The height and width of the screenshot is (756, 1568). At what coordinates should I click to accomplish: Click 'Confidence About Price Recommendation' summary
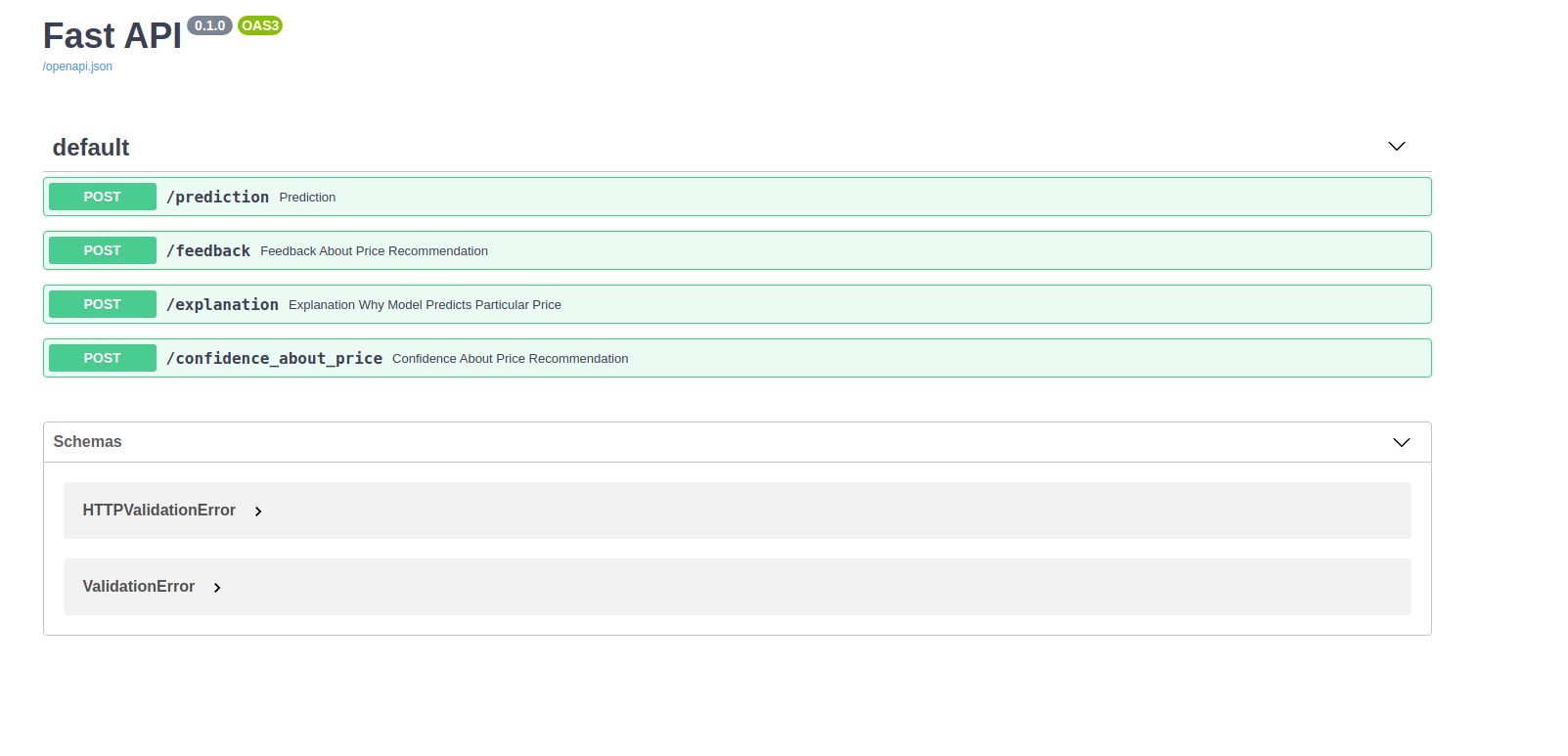coord(510,359)
